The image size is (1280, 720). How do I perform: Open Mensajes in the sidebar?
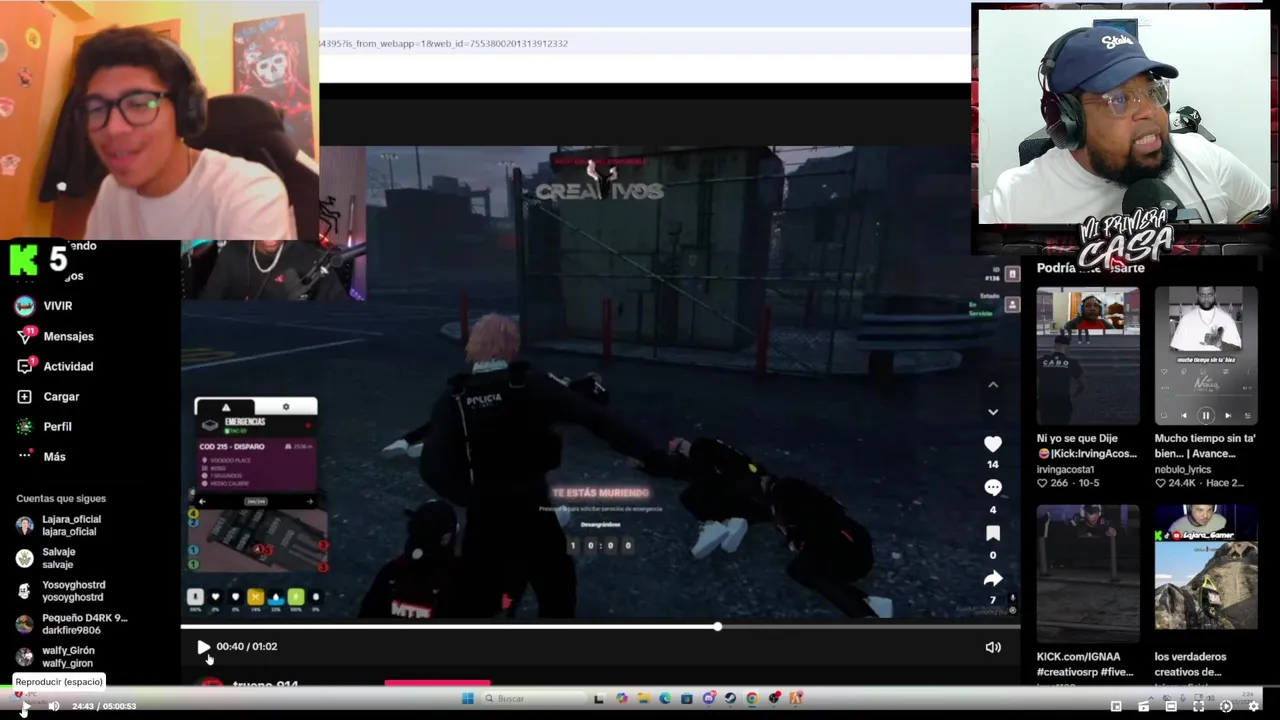click(56, 336)
